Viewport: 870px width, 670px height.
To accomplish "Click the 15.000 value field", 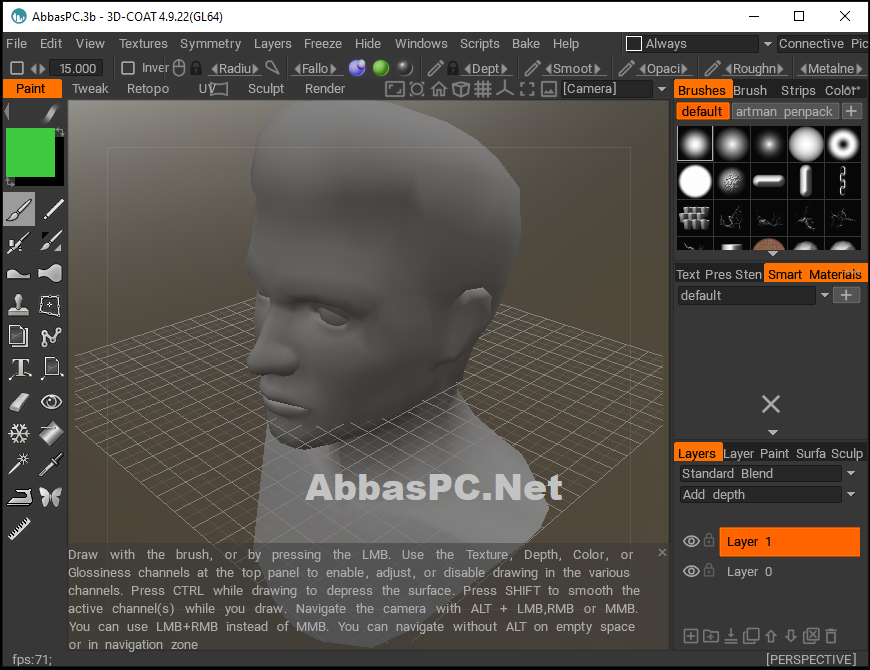I will [x=77, y=68].
